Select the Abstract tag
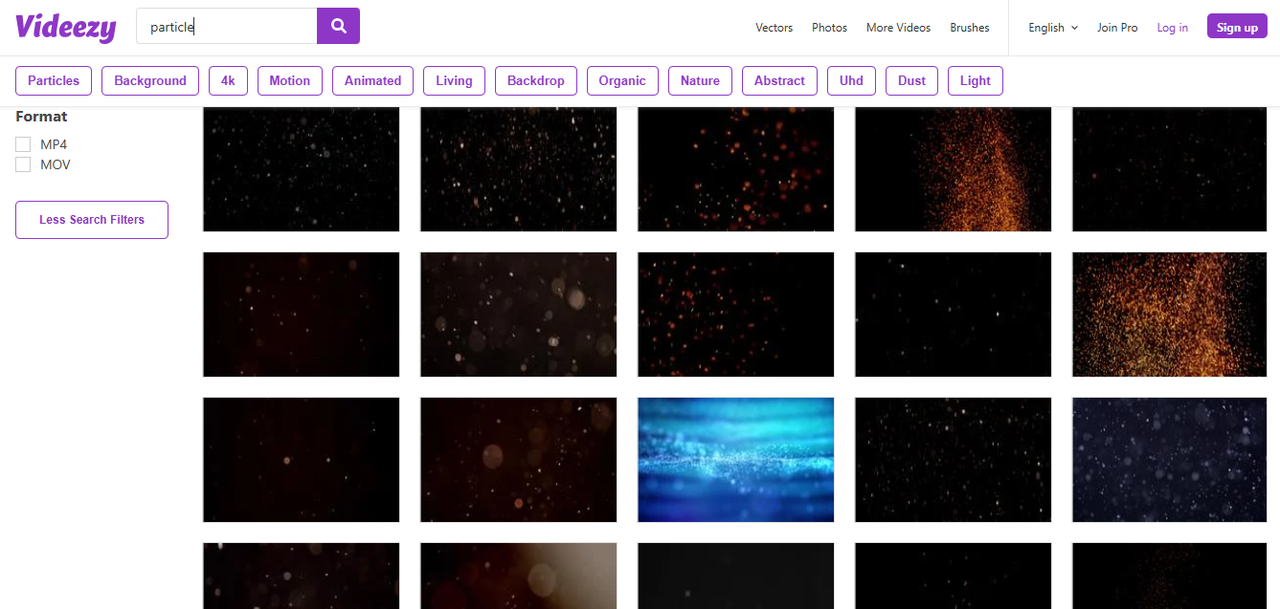The height and width of the screenshot is (609, 1280). pyautogui.click(x=780, y=81)
